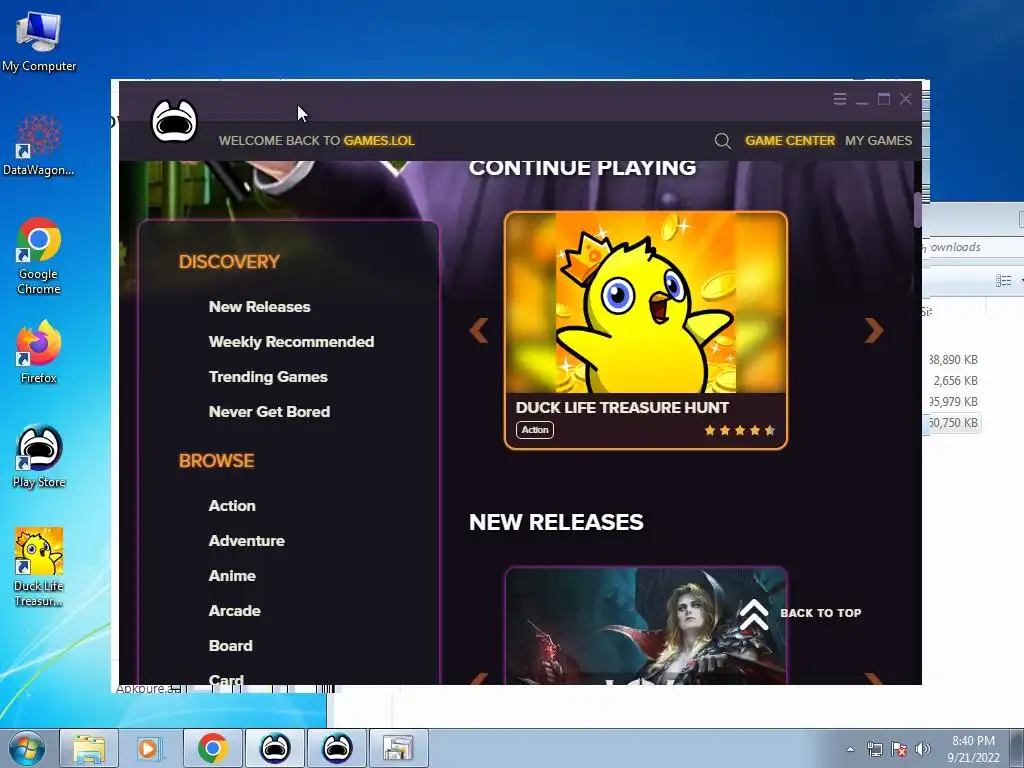Viewport: 1024px width, 768px height.
Task: Switch to Chrome in taskbar
Action: (212, 748)
